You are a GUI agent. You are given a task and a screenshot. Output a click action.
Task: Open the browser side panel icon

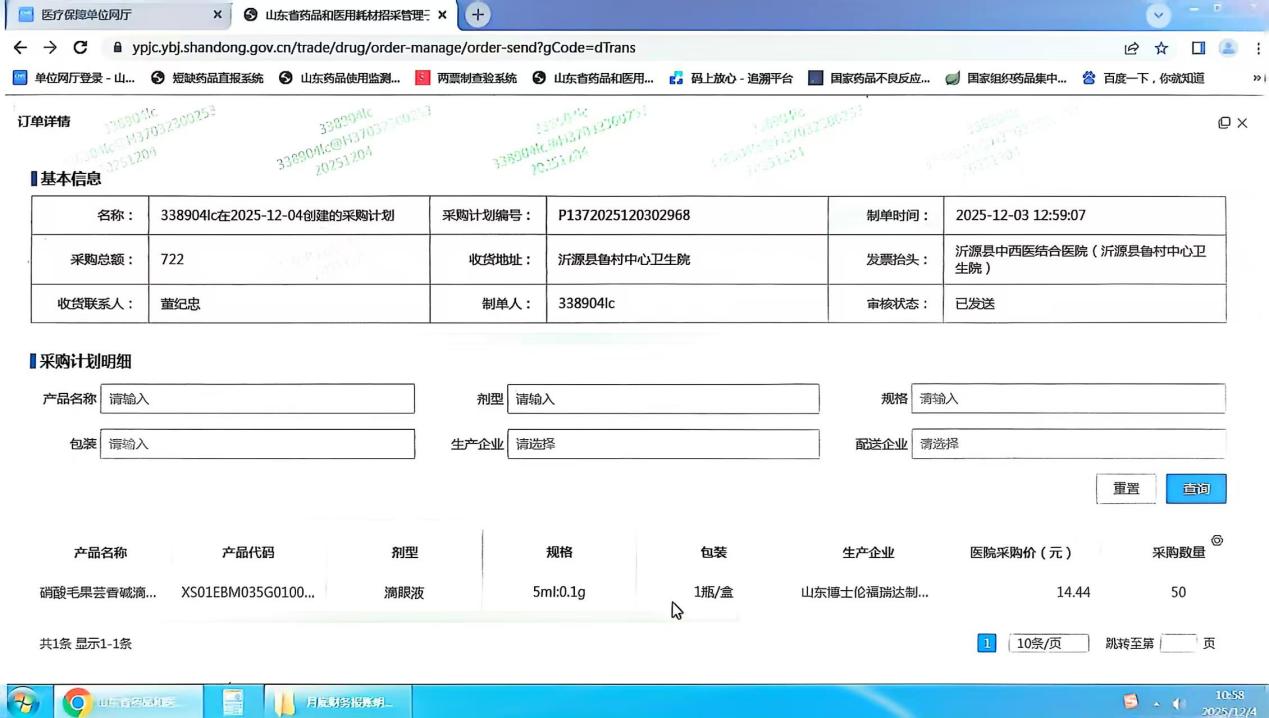point(1198,48)
